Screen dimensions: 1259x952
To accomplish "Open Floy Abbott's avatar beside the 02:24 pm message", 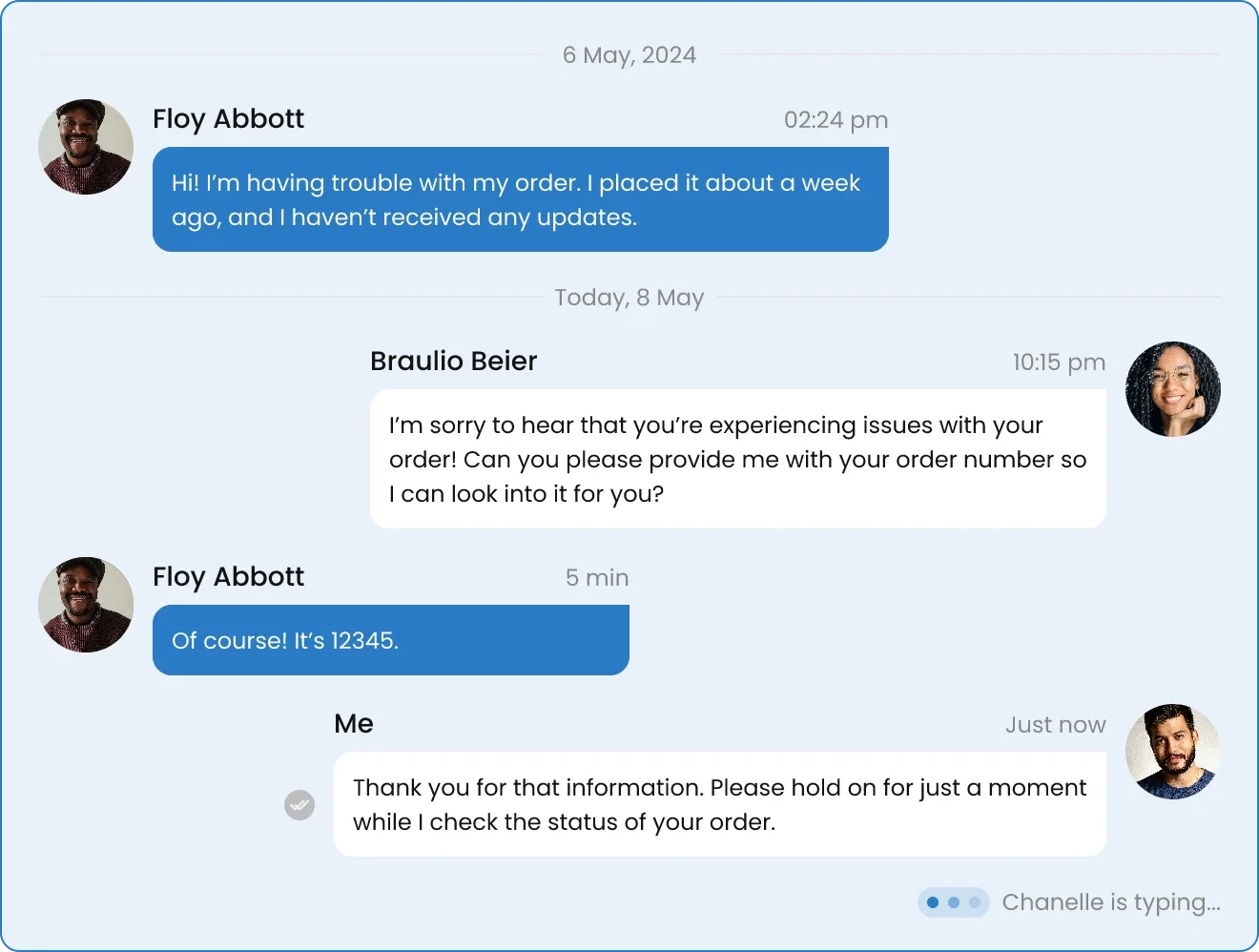I will [86, 147].
